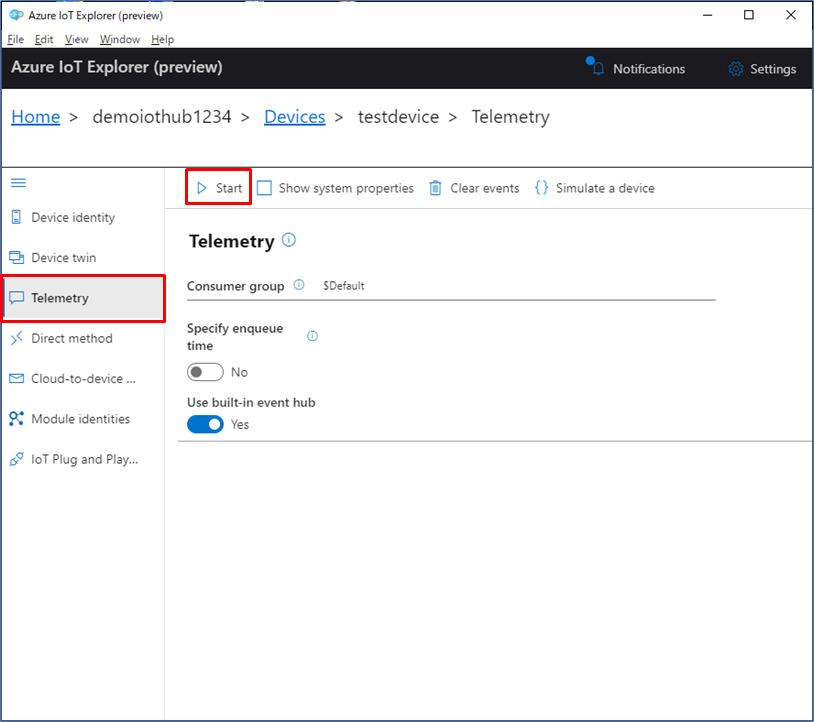Select the Direct method sidebar icon

tap(18, 338)
